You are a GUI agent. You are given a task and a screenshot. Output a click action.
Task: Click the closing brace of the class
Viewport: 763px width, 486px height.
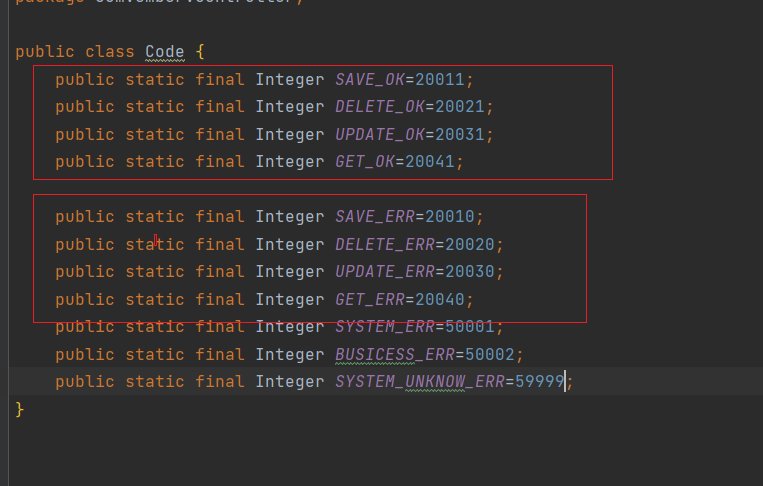coord(20,409)
